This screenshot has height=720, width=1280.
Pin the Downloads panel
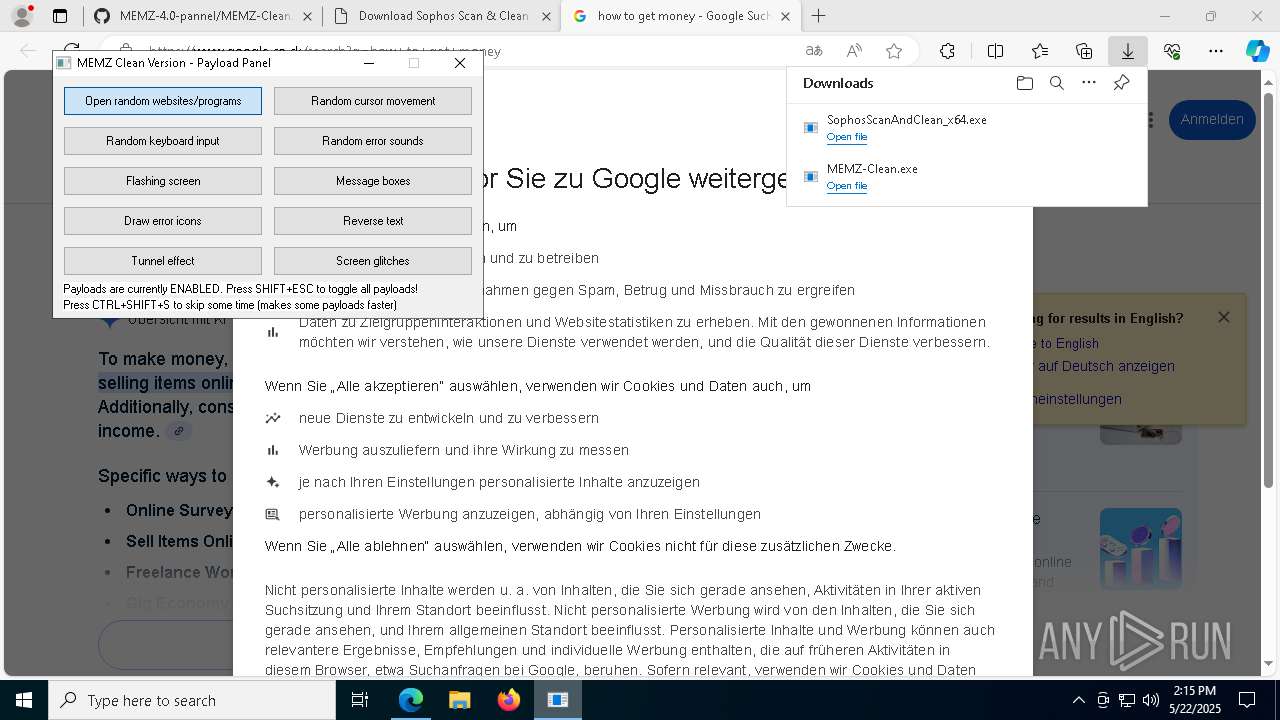coord(1121,83)
